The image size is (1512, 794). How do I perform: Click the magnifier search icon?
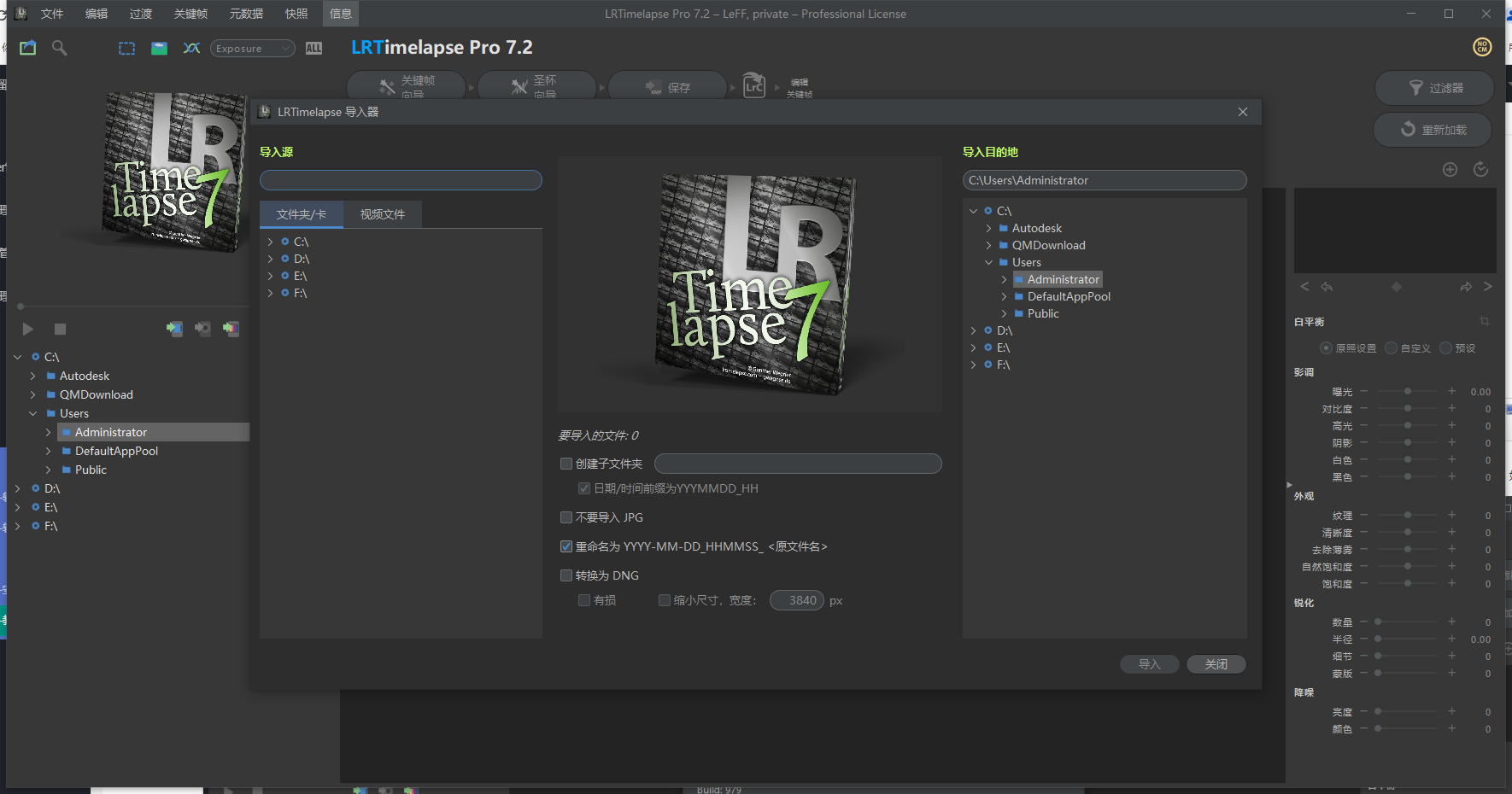click(59, 48)
